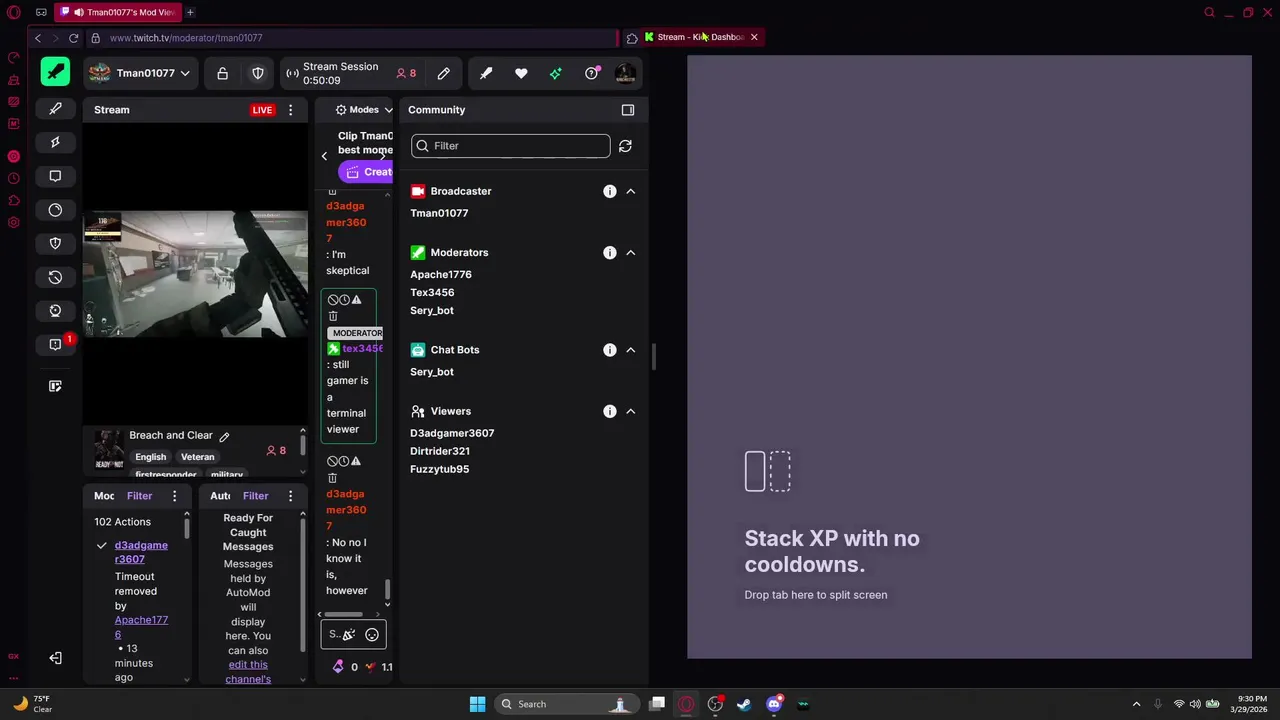Open the Mod Actions widget three-dot menu
Viewport: 1280px width, 720px height.
pos(175,496)
